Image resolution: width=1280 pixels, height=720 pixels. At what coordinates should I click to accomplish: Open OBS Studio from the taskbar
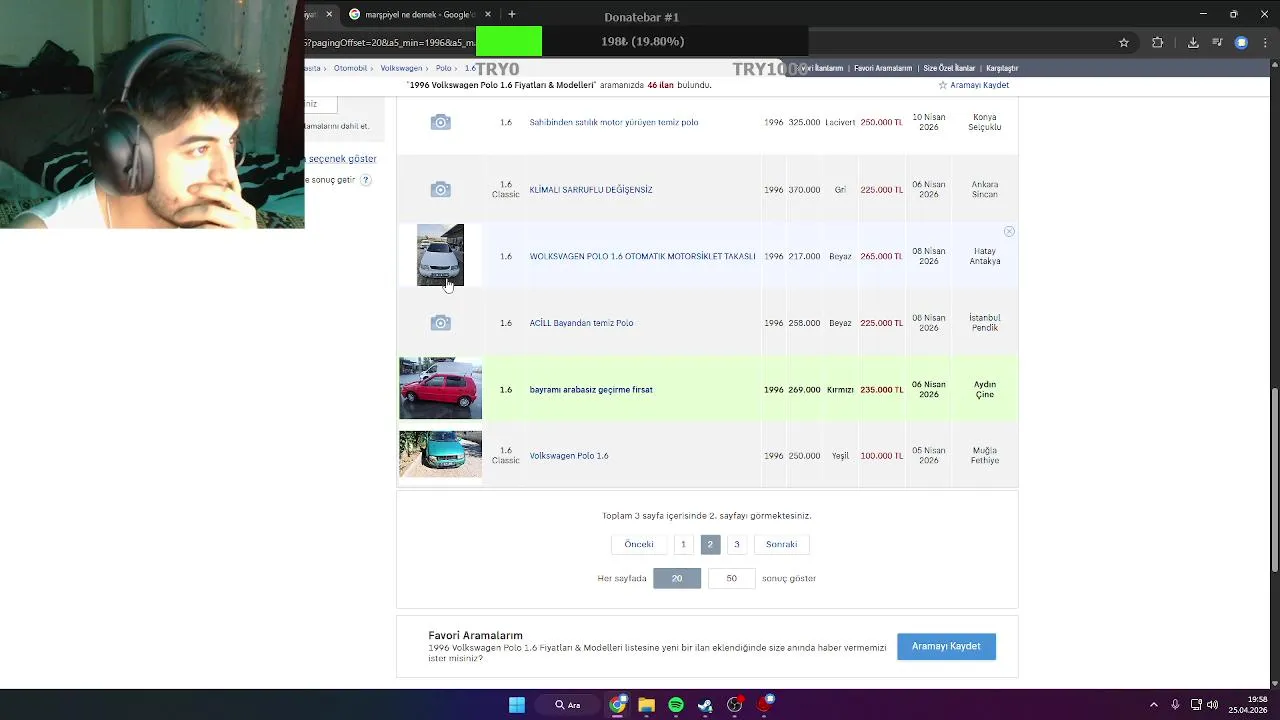coord(735,705)
